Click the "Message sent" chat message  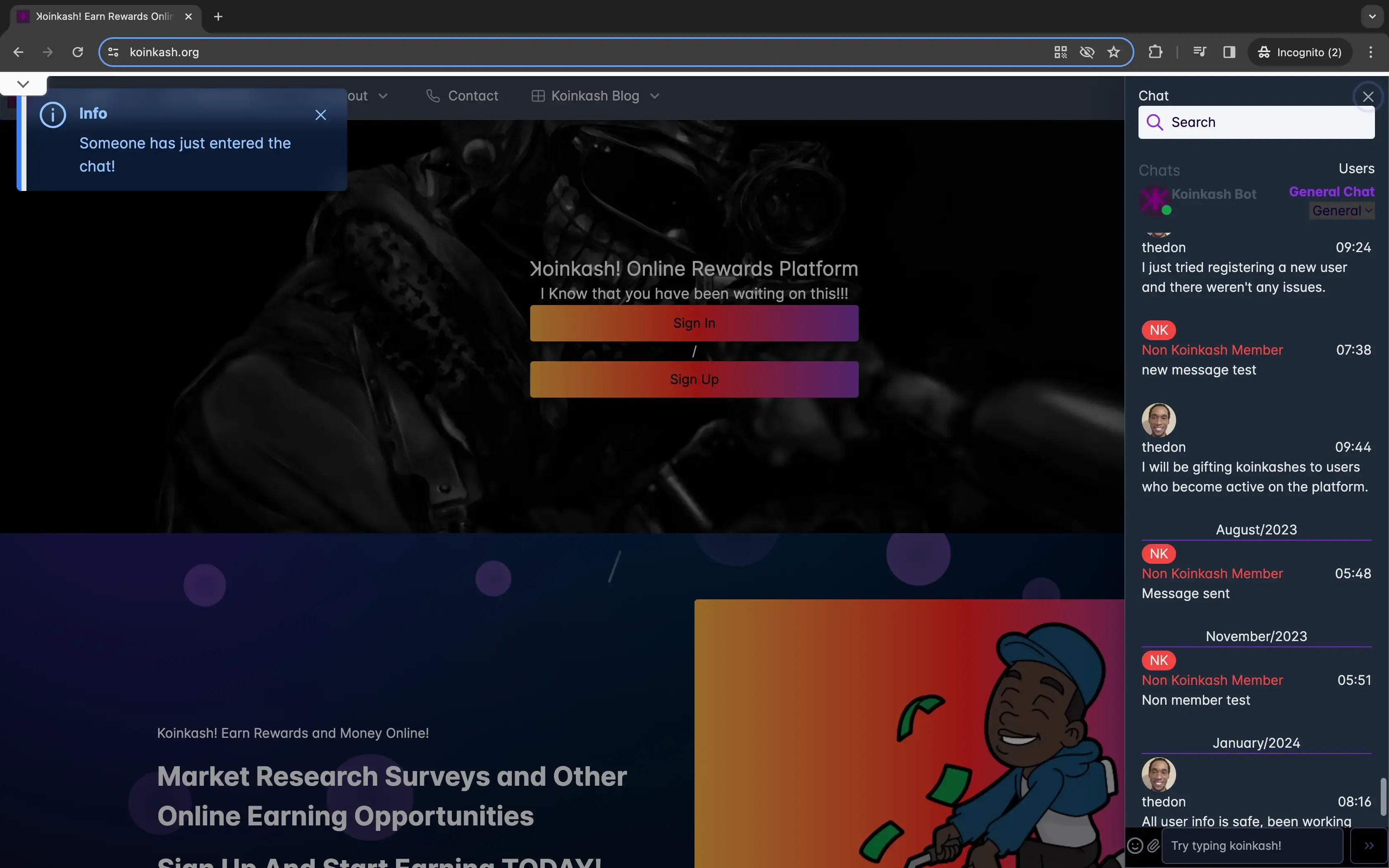(1185, 594)
